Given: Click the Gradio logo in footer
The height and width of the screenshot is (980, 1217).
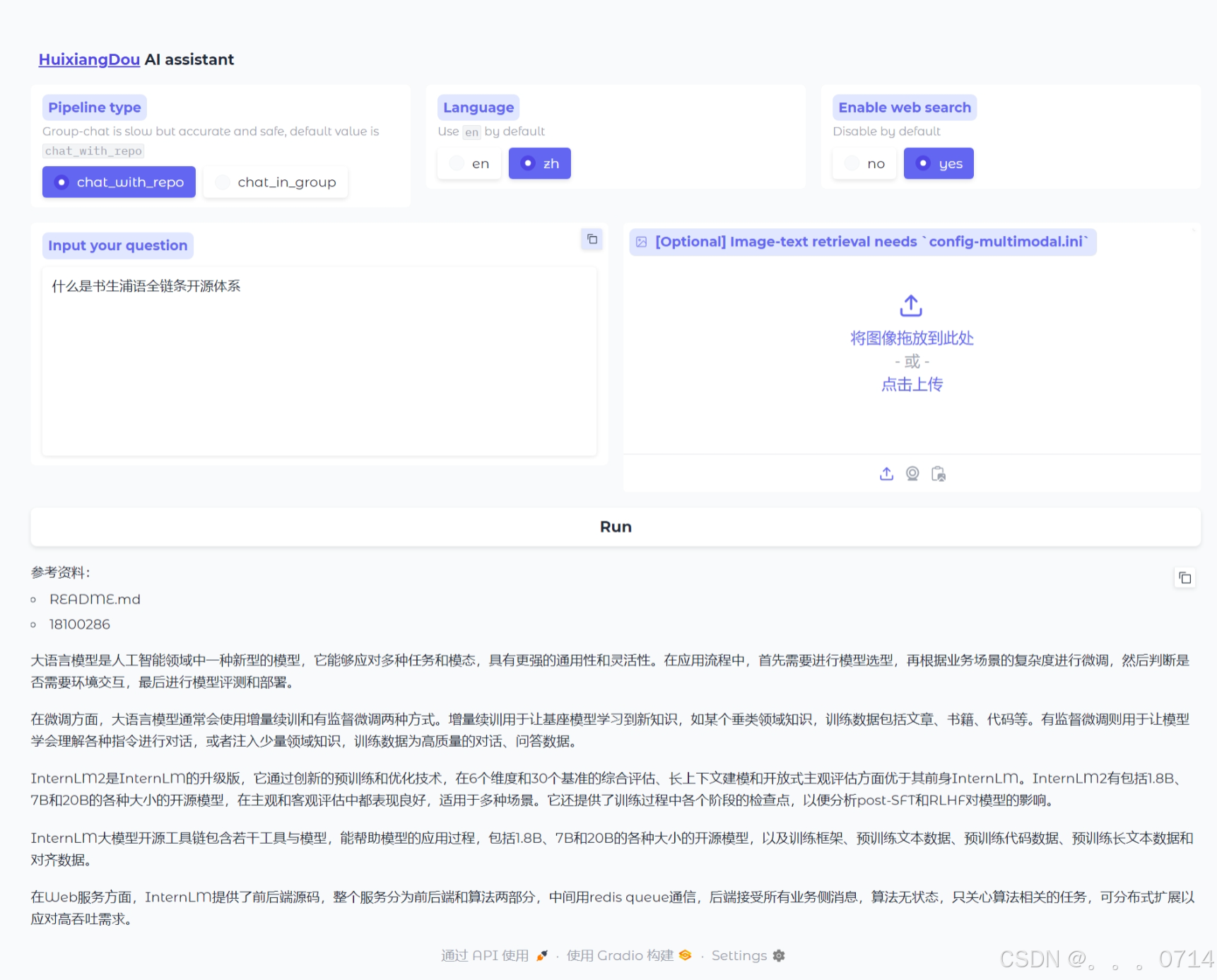Looking at the screenshot, I should point(684,955).
